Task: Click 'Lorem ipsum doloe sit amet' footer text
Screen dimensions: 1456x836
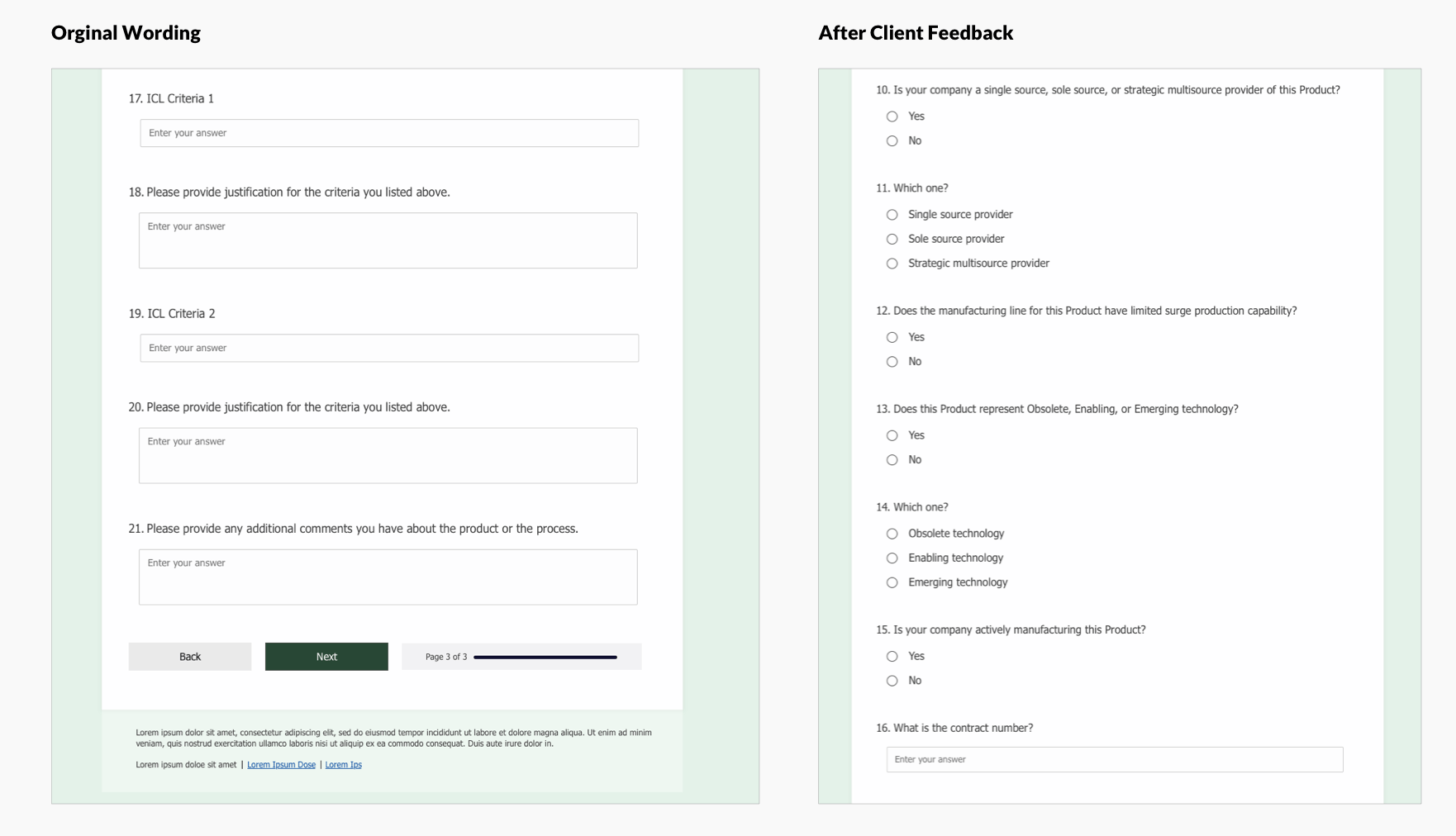Action: tap(186, 765)
